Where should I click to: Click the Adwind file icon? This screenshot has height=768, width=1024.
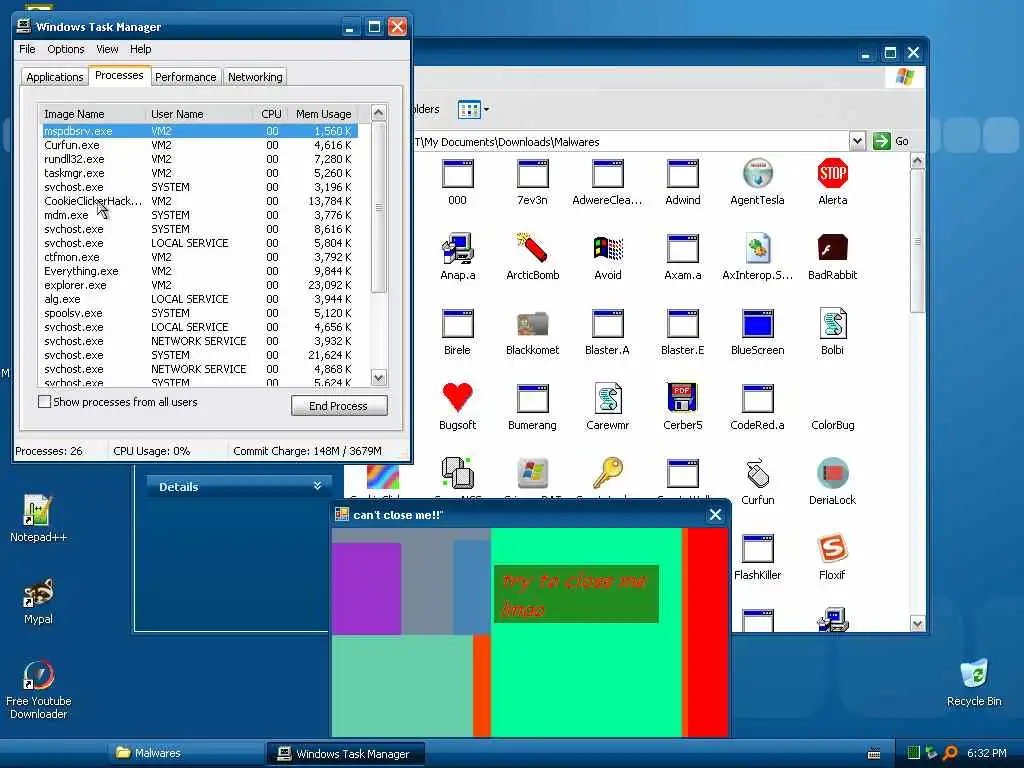pyautogui.click(x=682, y=174)
